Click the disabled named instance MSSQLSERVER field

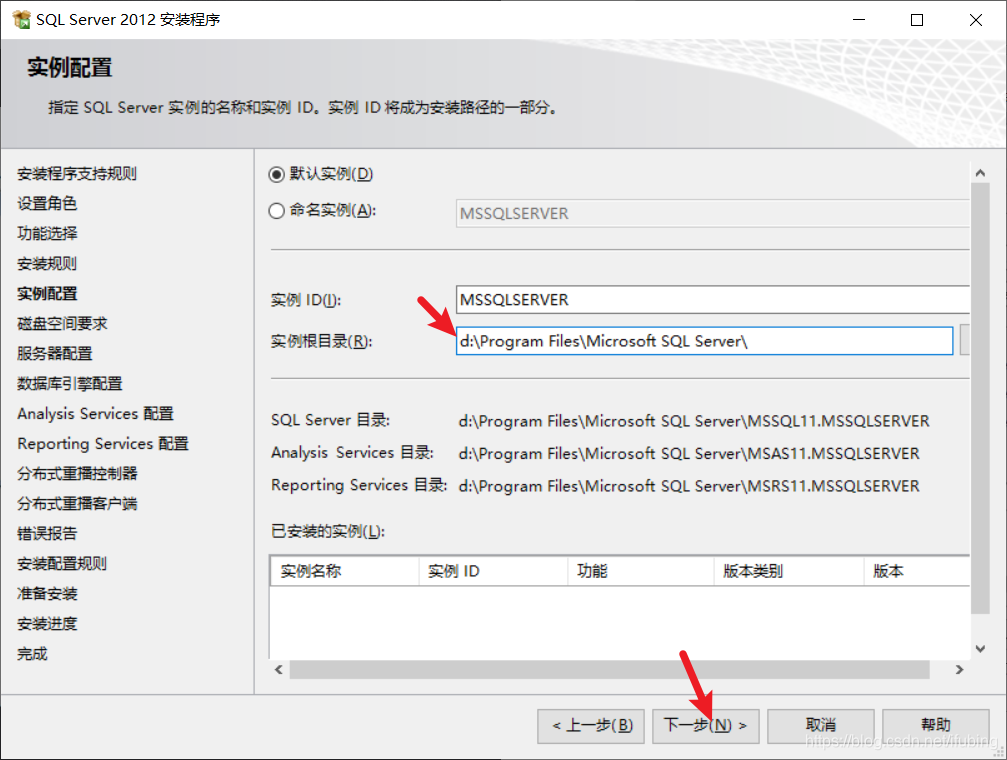[x=712, y=213]
